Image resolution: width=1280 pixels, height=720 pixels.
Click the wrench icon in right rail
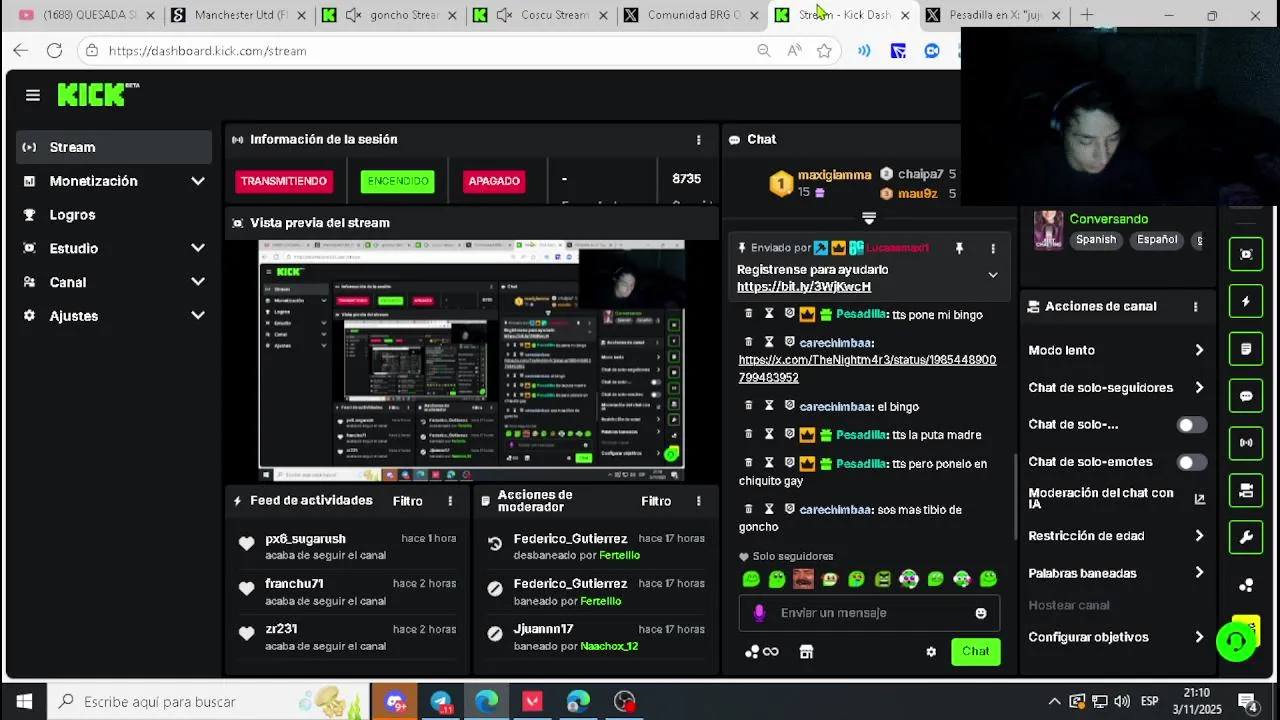[1246, 537]
